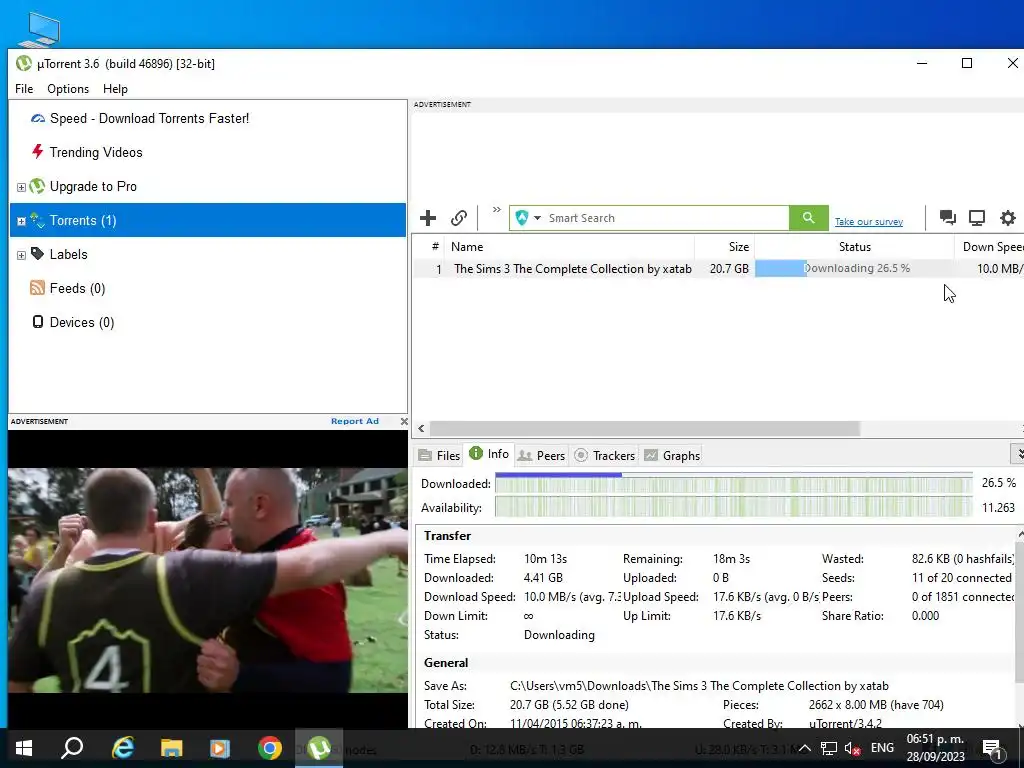This screenshot has height=768, width=1024.
Task: Click the Add Torrent from URL link icon
Action: (459, 218)
